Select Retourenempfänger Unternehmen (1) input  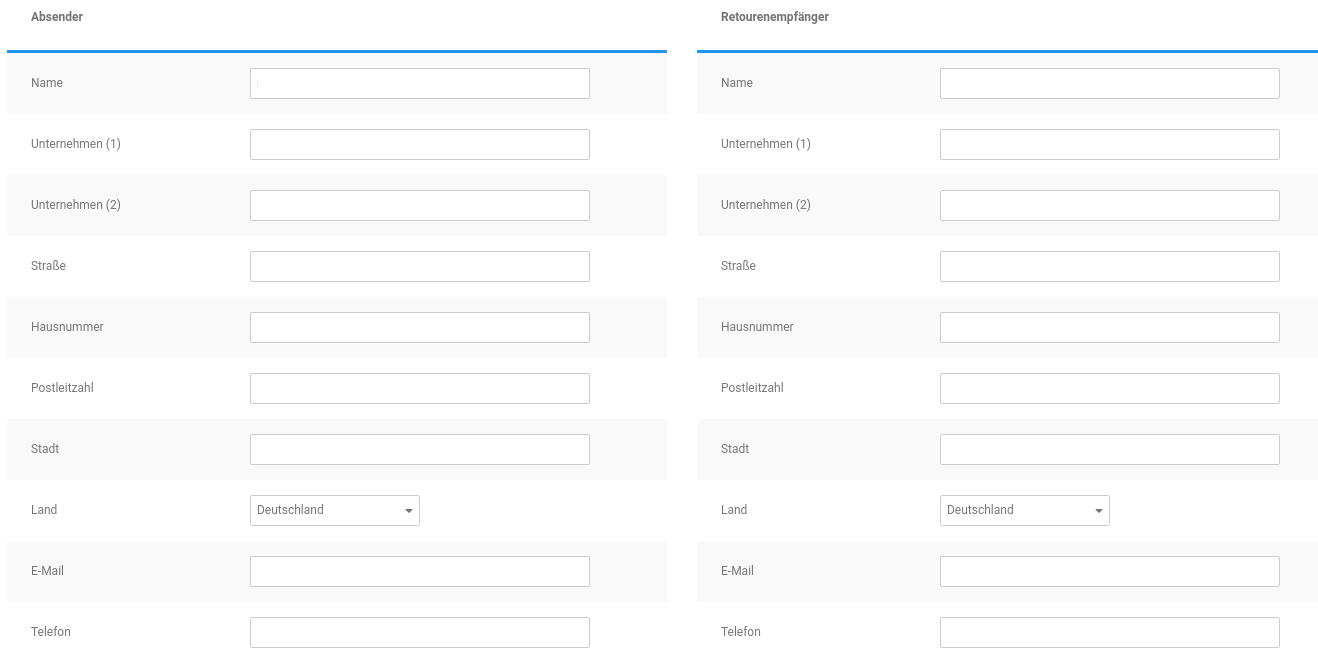[1109, 144]
